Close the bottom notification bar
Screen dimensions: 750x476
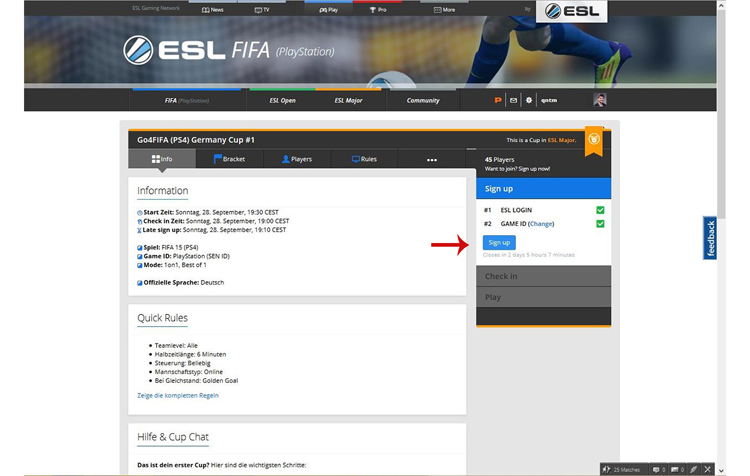pyautogui.click(x=708, y=469)
